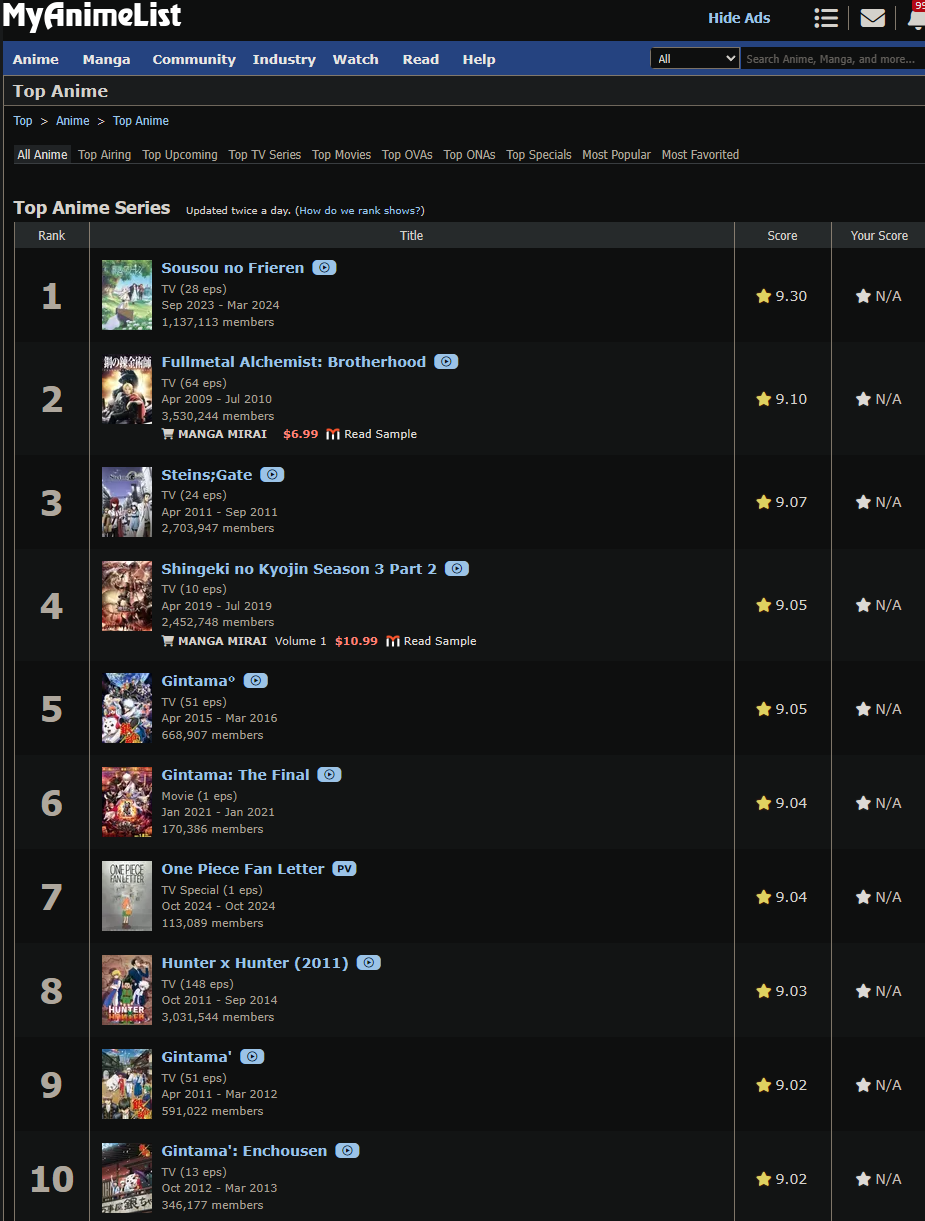This screenshot has height=1221, width=925.
Task: Click the Steins;Gate watch video icon
Action: click(272, 475)
